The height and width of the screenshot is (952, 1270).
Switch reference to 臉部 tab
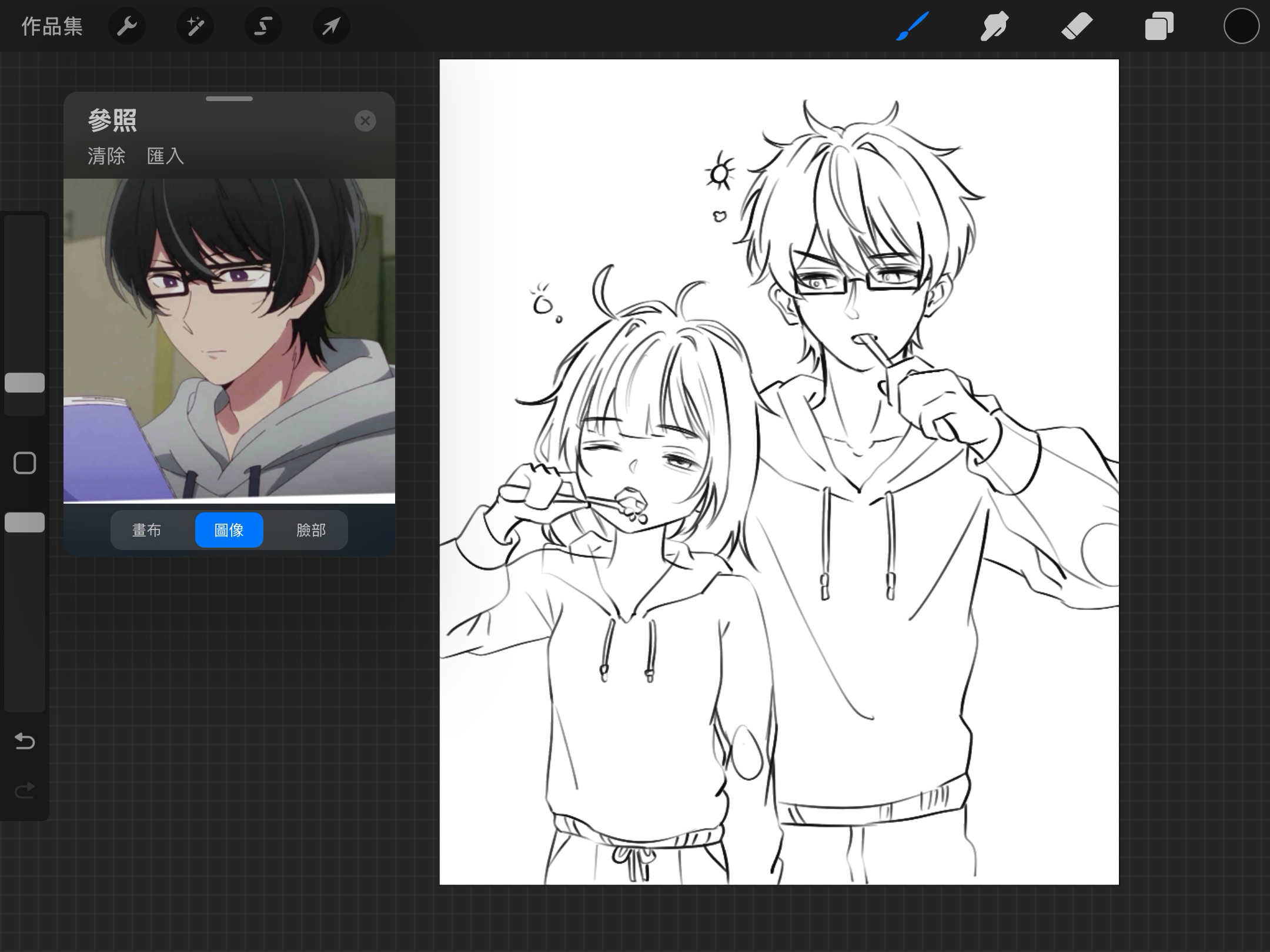coord(311,530)
